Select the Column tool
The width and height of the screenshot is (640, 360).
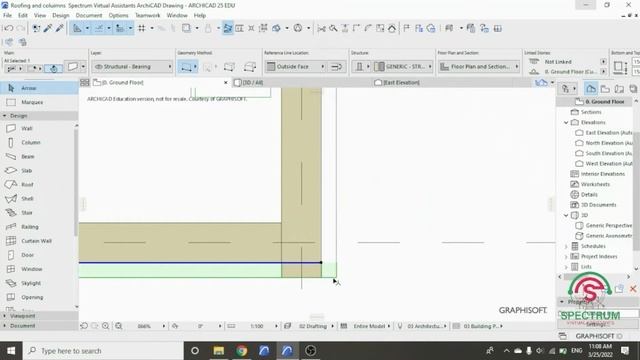click(37, 142)
